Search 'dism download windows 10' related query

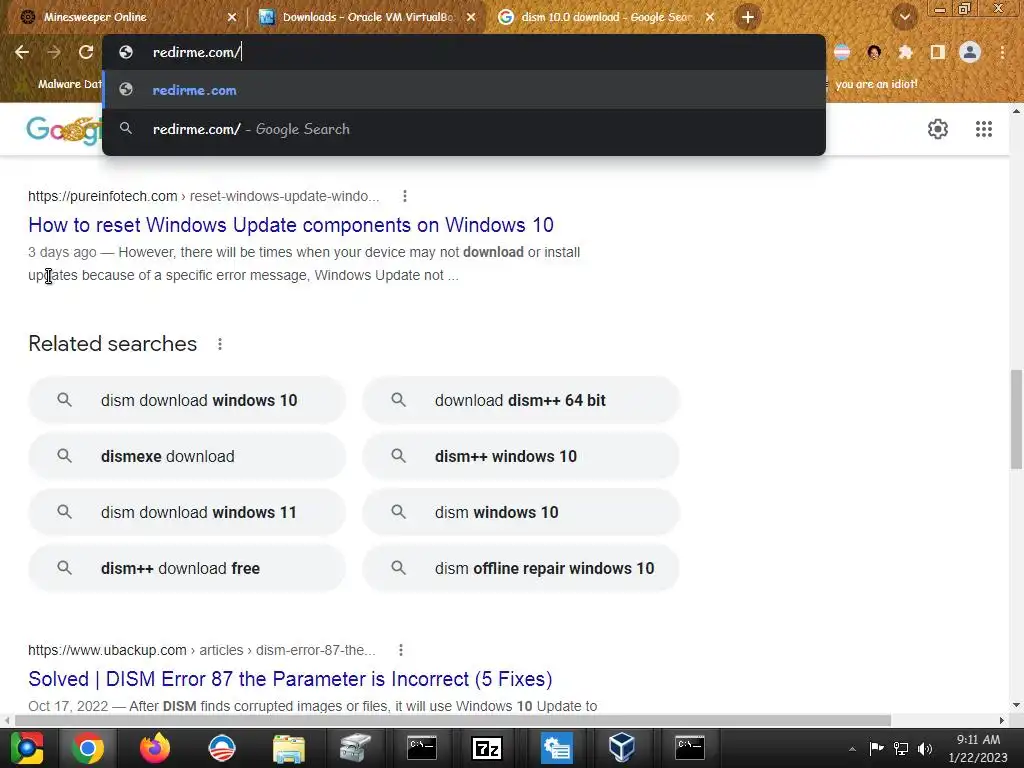point(187,400)
